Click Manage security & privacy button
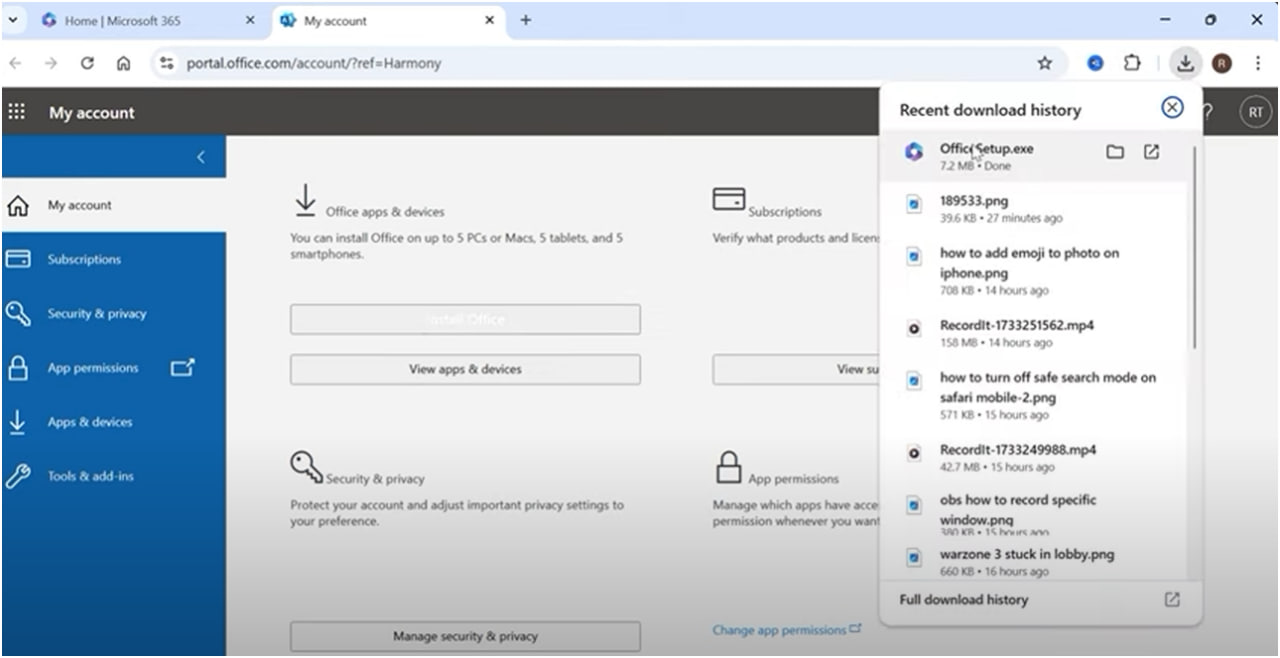 pyautogui.click(x=465, y=636)
